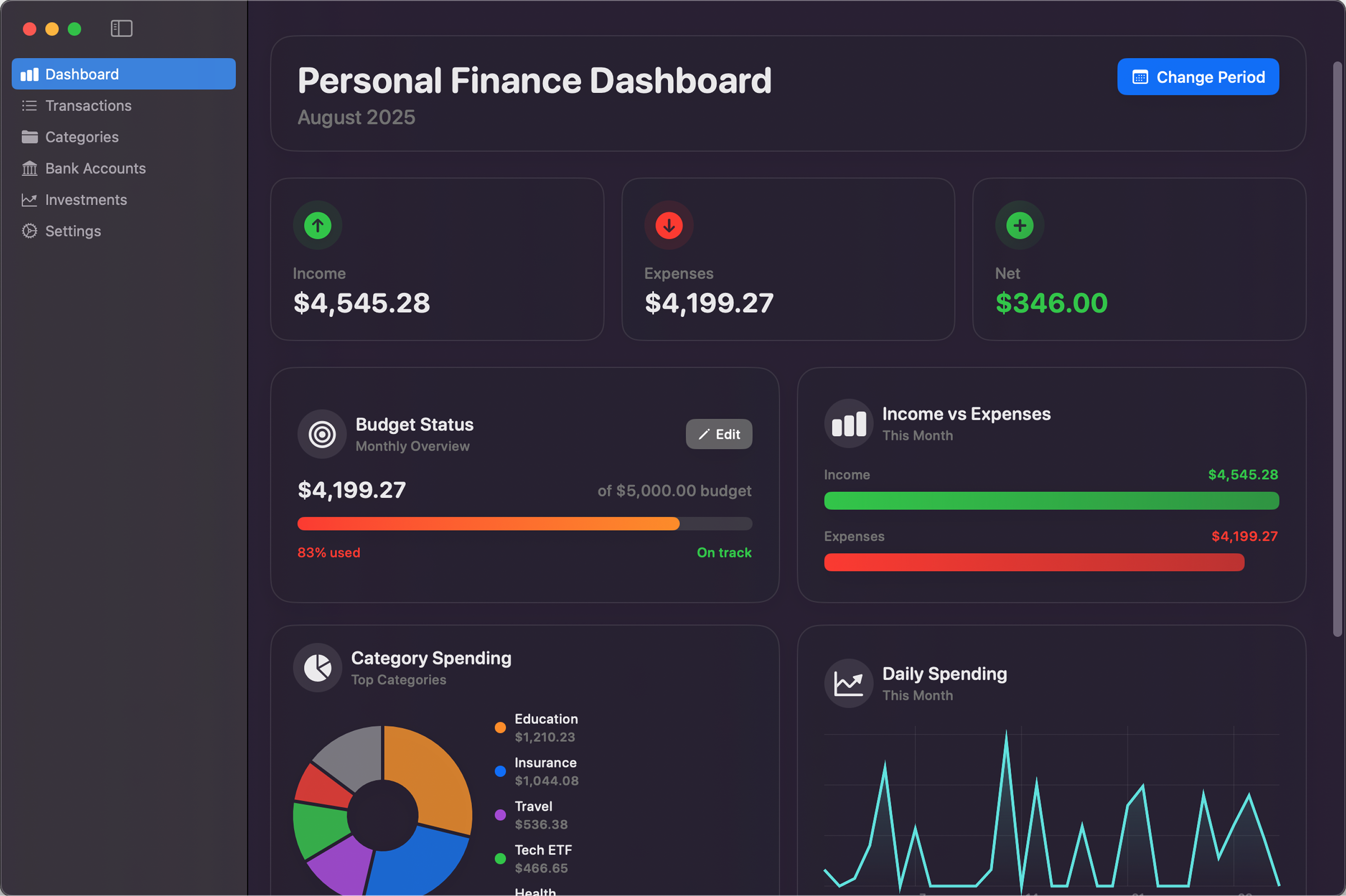Toggle the sidebar panel icon

121,28
